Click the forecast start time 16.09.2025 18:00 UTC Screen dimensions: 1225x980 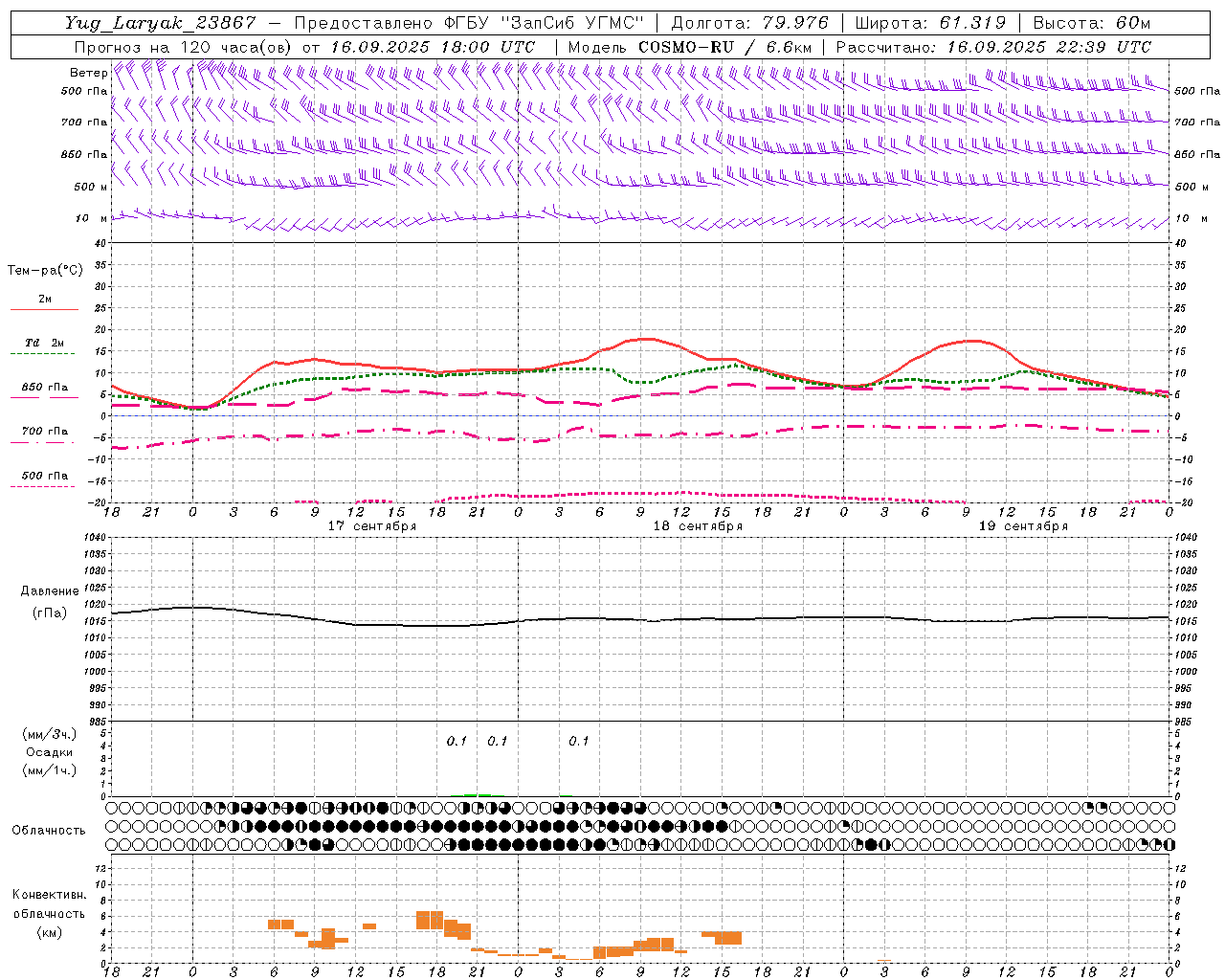[433, 47]
